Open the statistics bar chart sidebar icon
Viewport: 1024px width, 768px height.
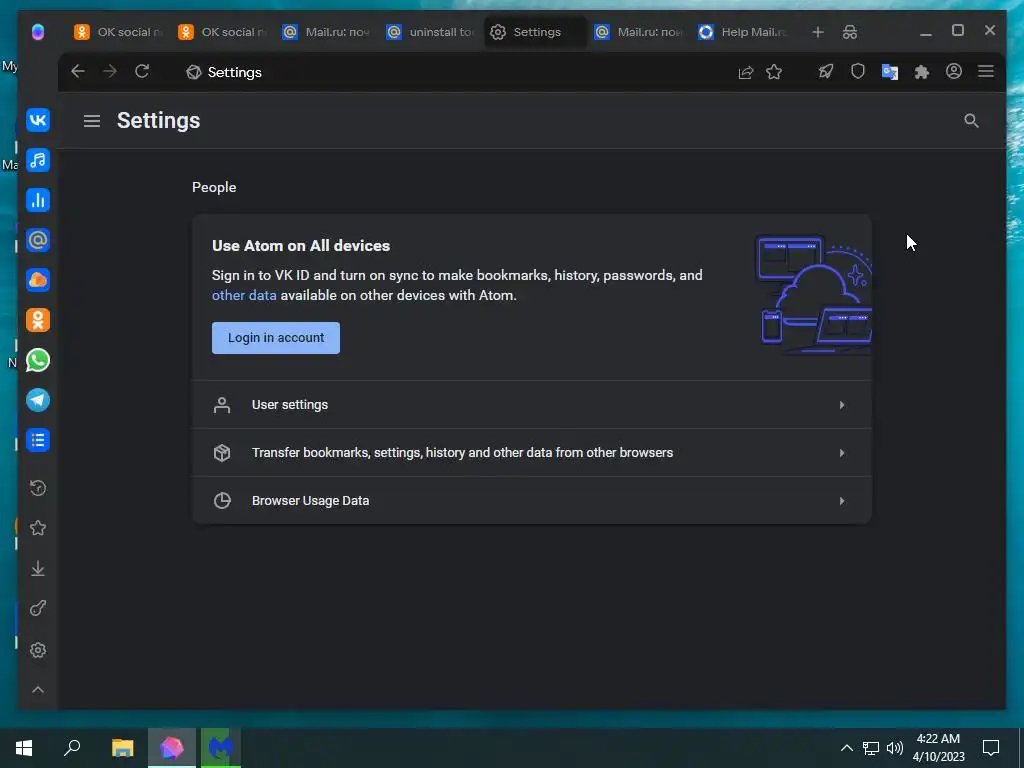[x=38, y=200]
